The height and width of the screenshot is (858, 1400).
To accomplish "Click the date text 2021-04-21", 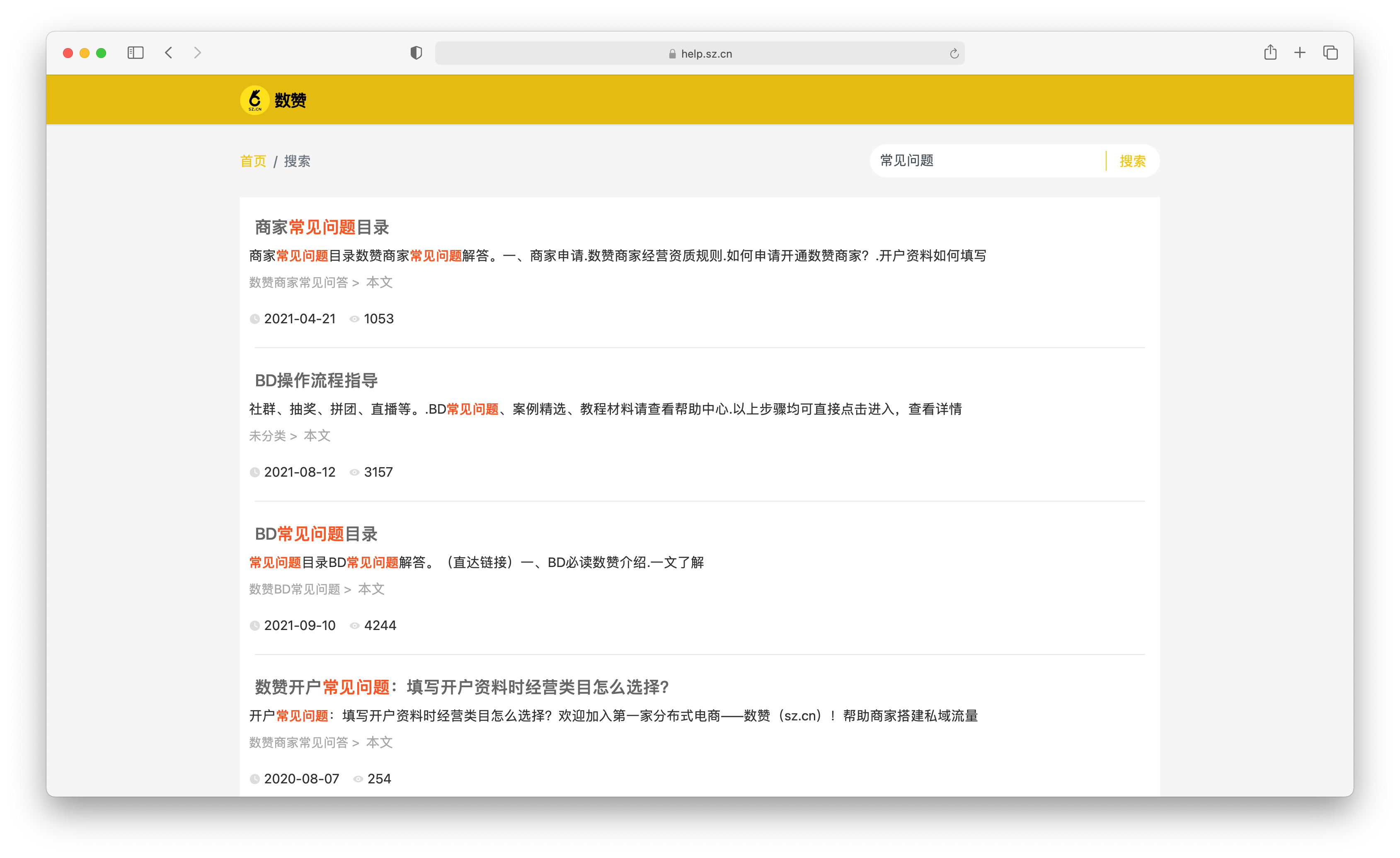I will click(x=300, y=319).
